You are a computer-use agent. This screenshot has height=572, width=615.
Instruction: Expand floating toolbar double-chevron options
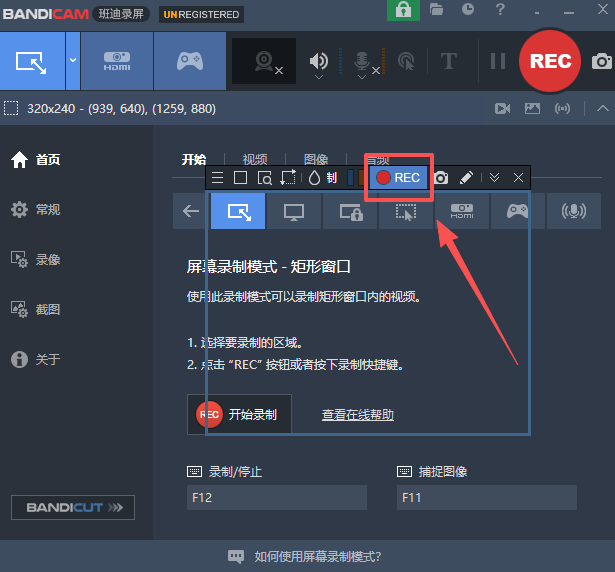click(x=494, y=177)
